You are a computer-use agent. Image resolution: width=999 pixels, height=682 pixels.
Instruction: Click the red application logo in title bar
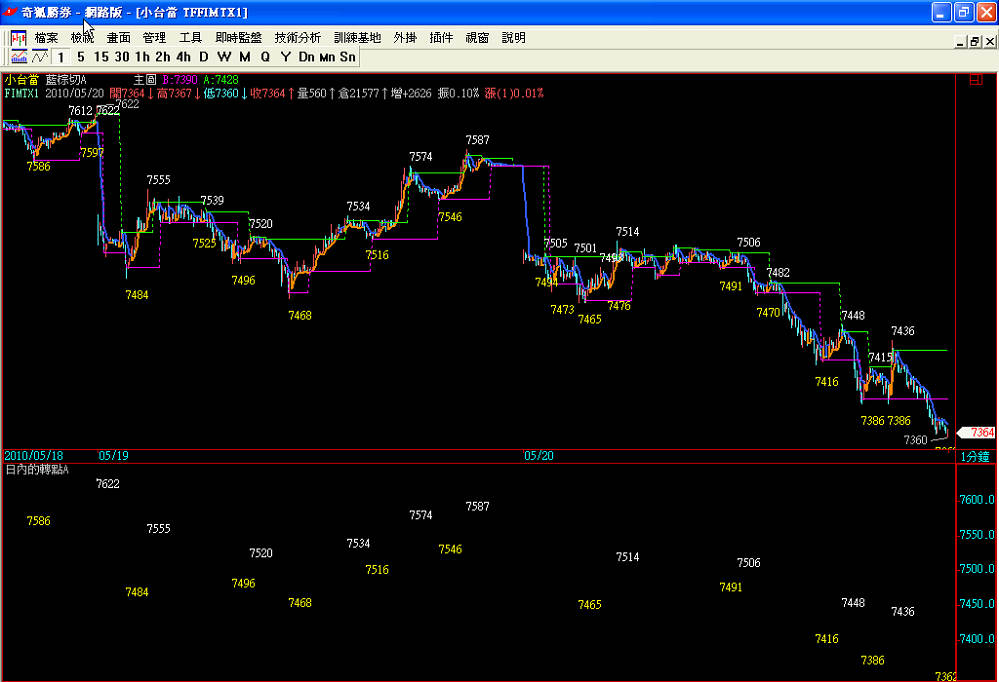[11, 12]
